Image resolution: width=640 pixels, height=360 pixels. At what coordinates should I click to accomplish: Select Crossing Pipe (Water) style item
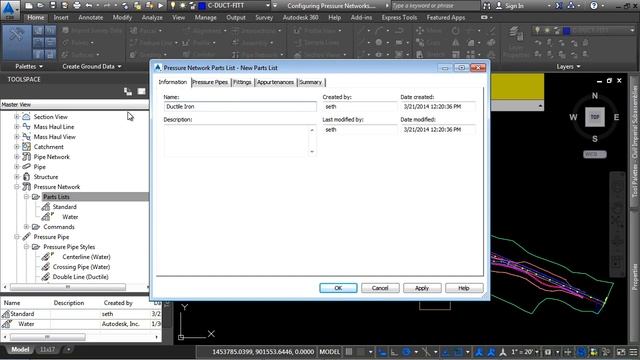tap(81, 267)
